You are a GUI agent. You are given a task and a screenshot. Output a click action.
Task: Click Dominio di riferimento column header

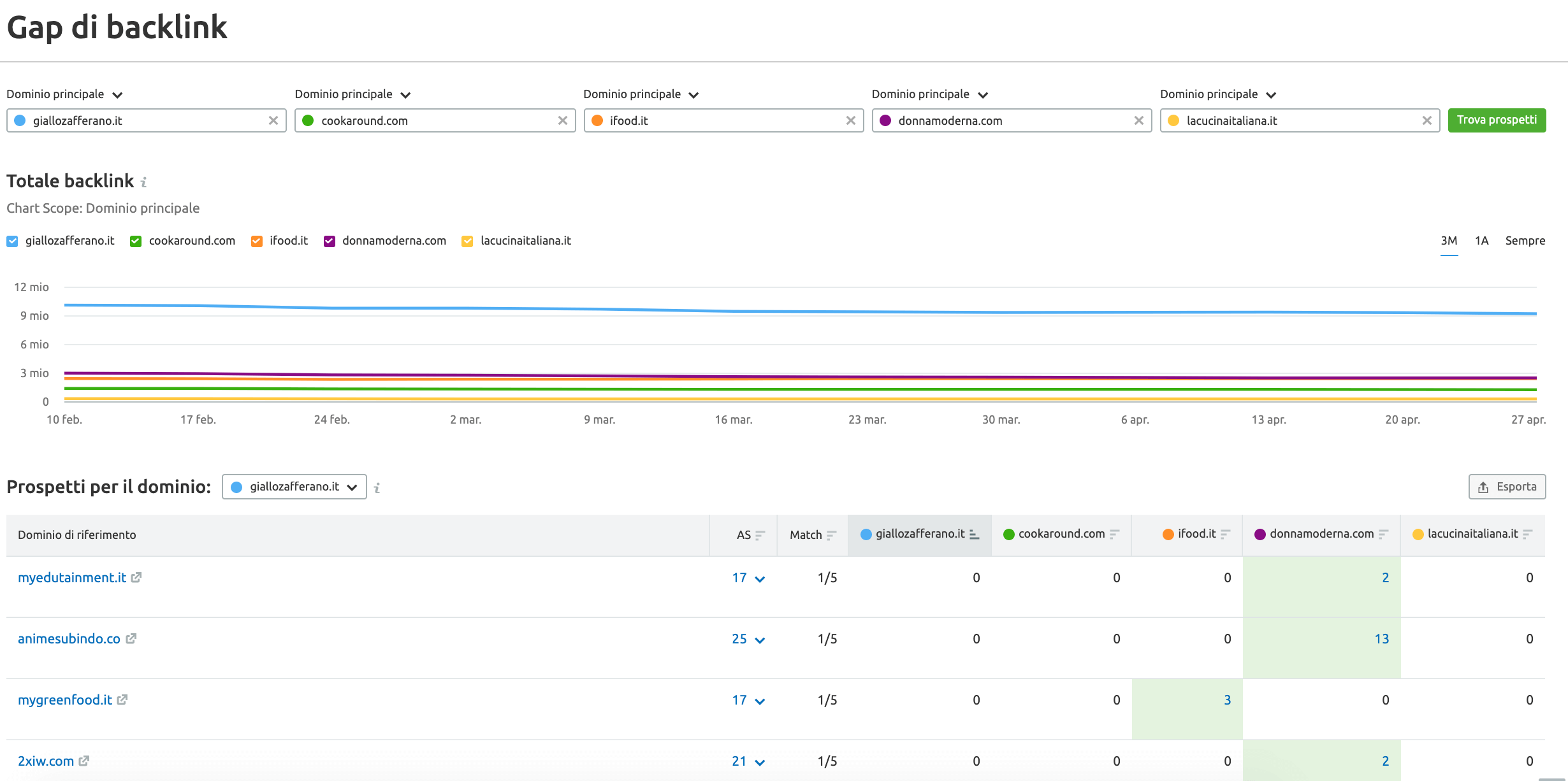point(77,535)
